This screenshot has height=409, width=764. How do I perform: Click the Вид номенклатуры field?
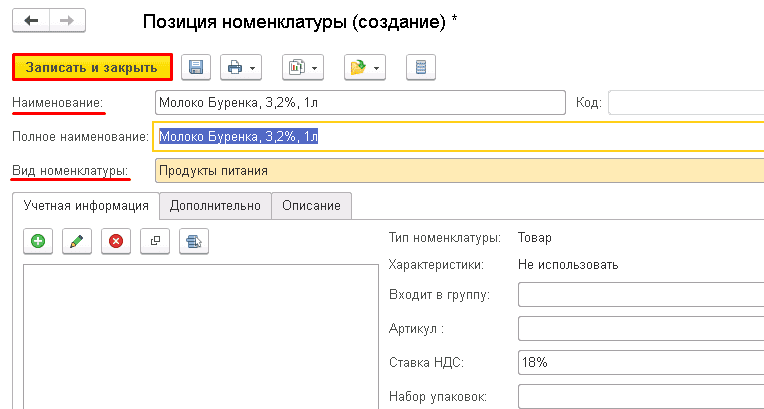(x=455, y=171)
